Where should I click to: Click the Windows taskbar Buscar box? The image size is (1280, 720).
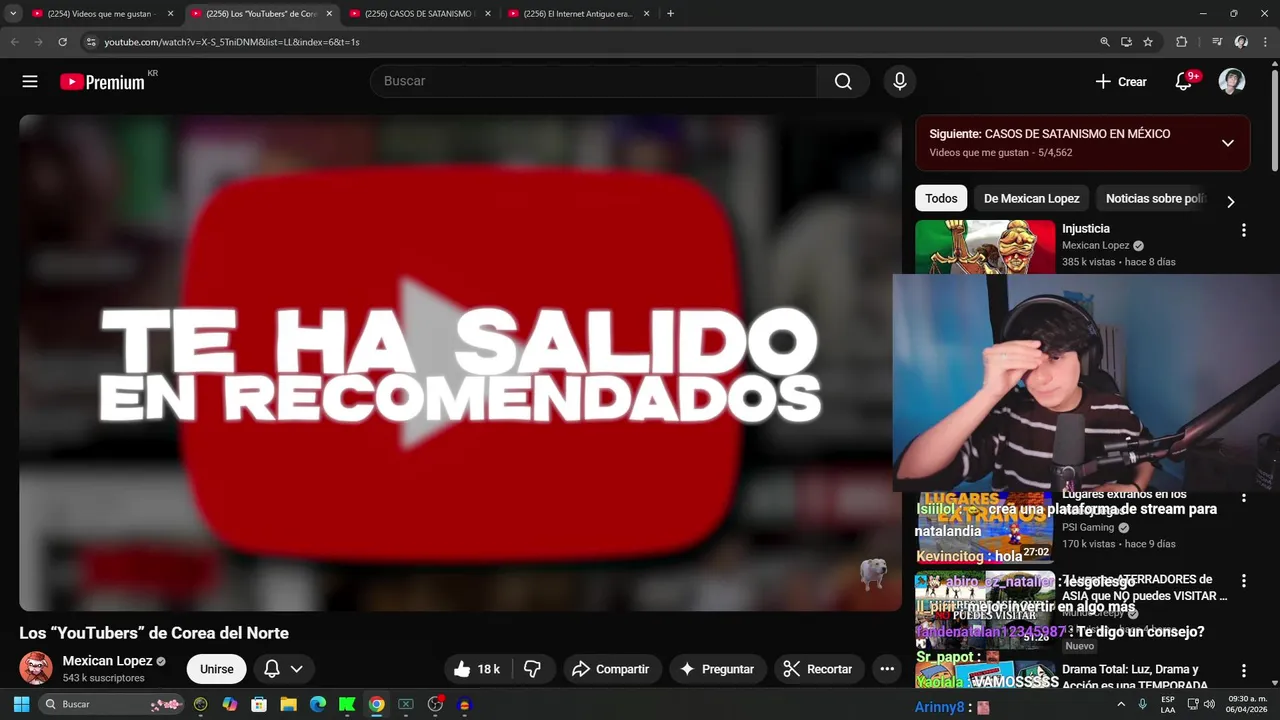[x=113, y=704]
